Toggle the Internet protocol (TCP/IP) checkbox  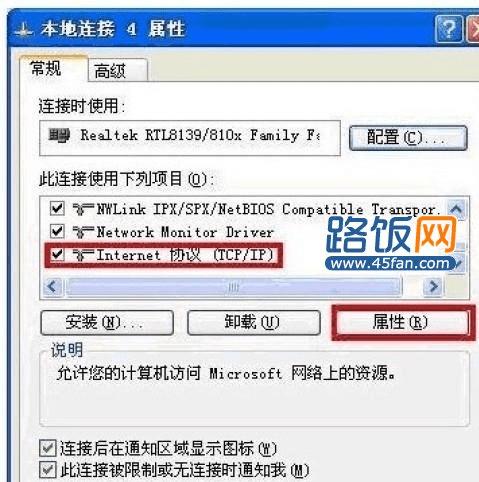tap(57, 254)
